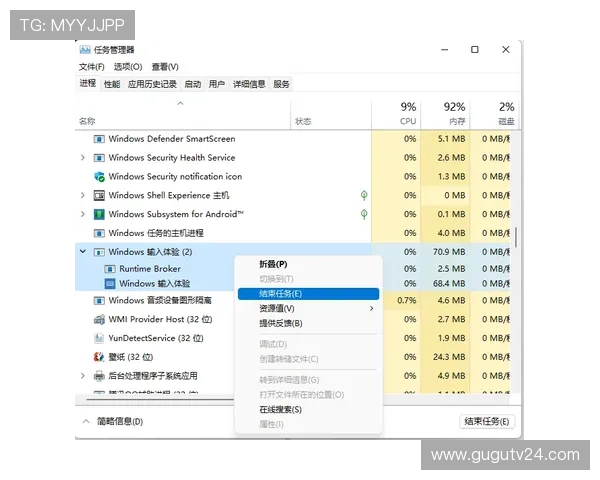Switch to the 详细信息 tab
The height and width of the screenshot is (480, 600).
point(249,84)
